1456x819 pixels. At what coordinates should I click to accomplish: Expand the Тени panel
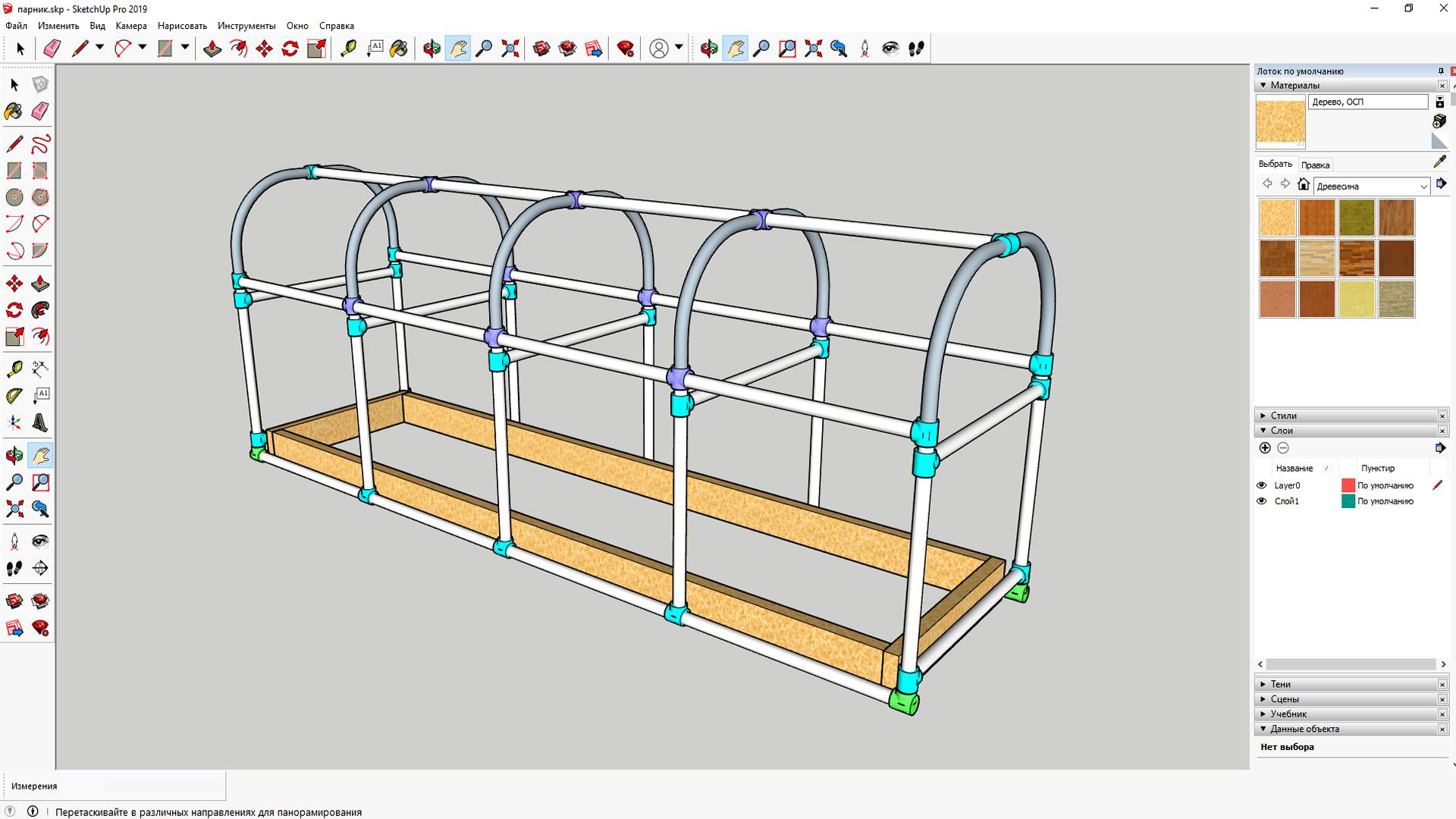(1280, 684)
